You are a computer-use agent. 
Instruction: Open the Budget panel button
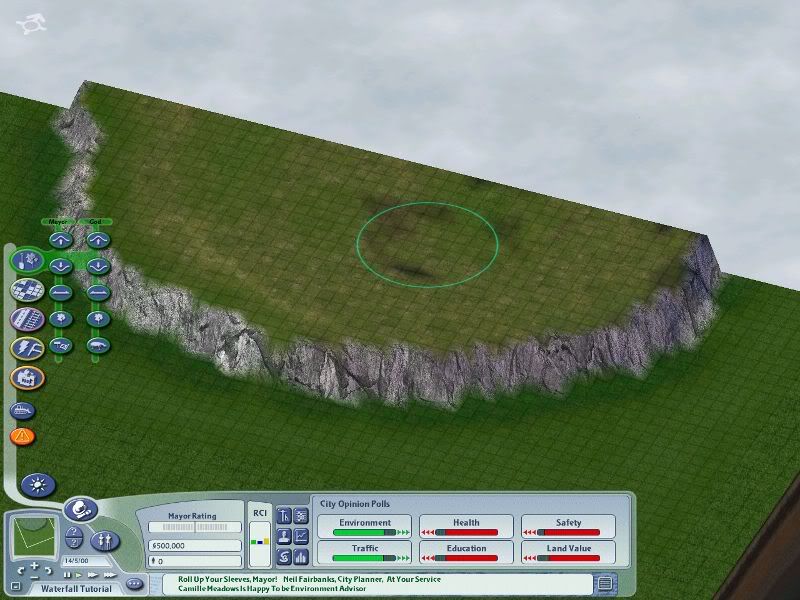pos(283,556)
